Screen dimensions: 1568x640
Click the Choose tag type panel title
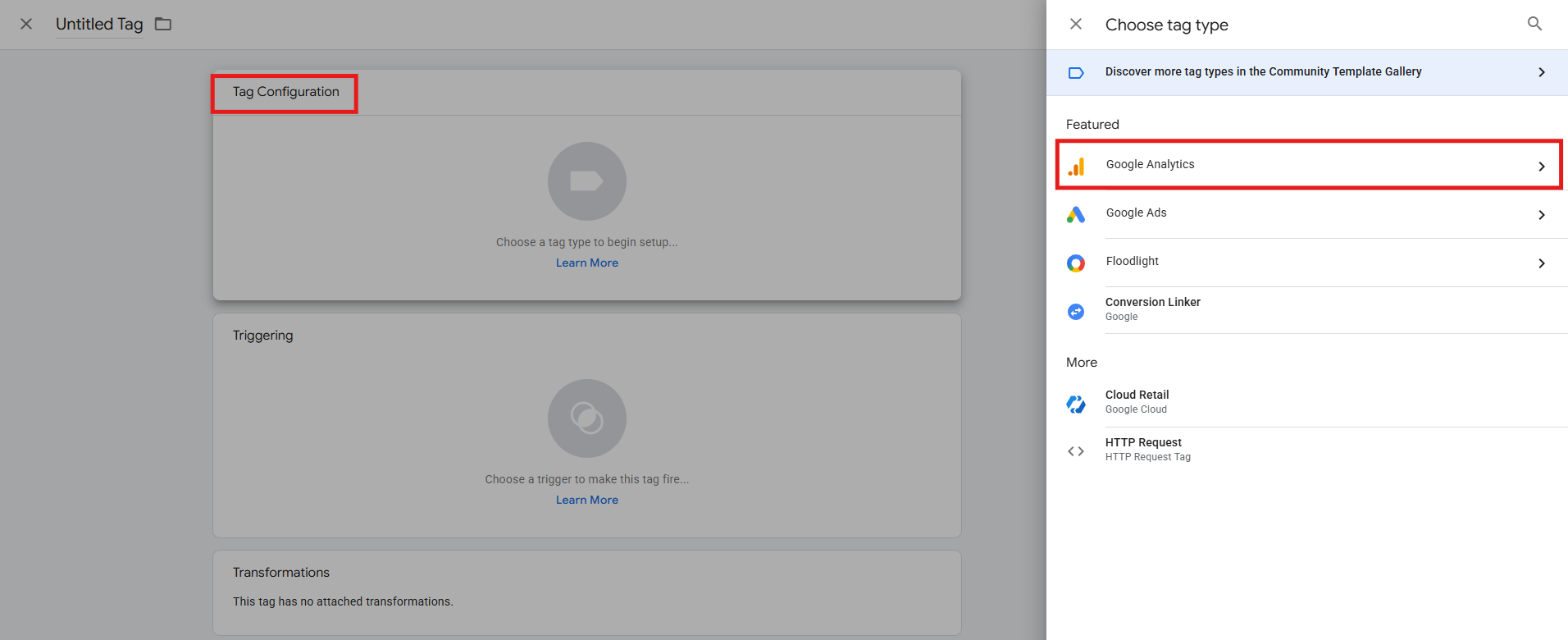pos(1167,25)
